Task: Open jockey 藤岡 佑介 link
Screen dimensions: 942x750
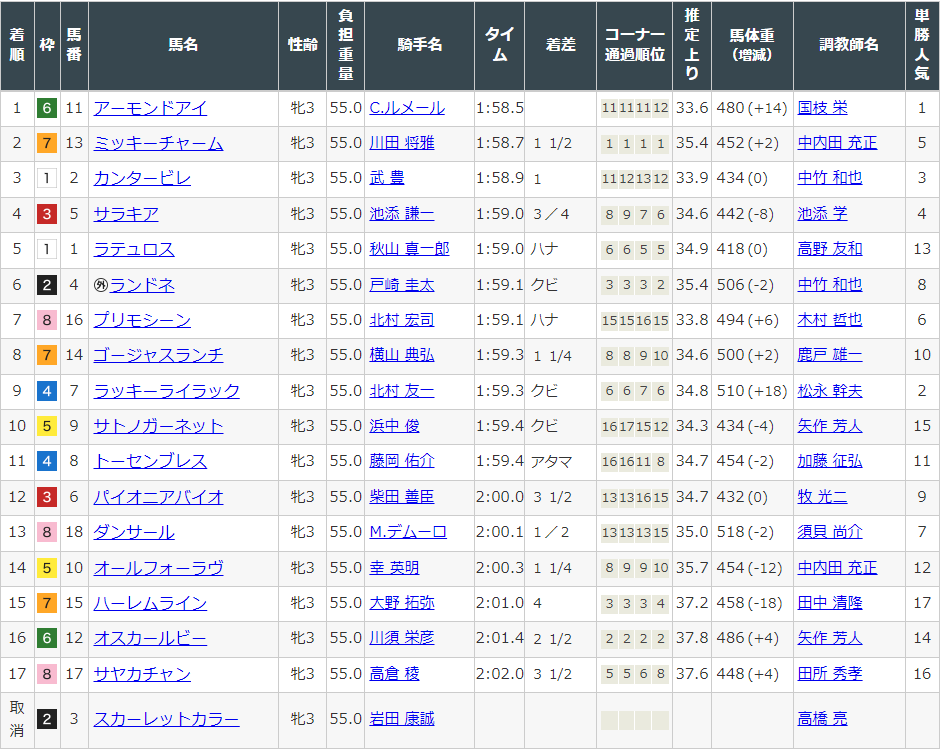Action: tap(401, 461)
